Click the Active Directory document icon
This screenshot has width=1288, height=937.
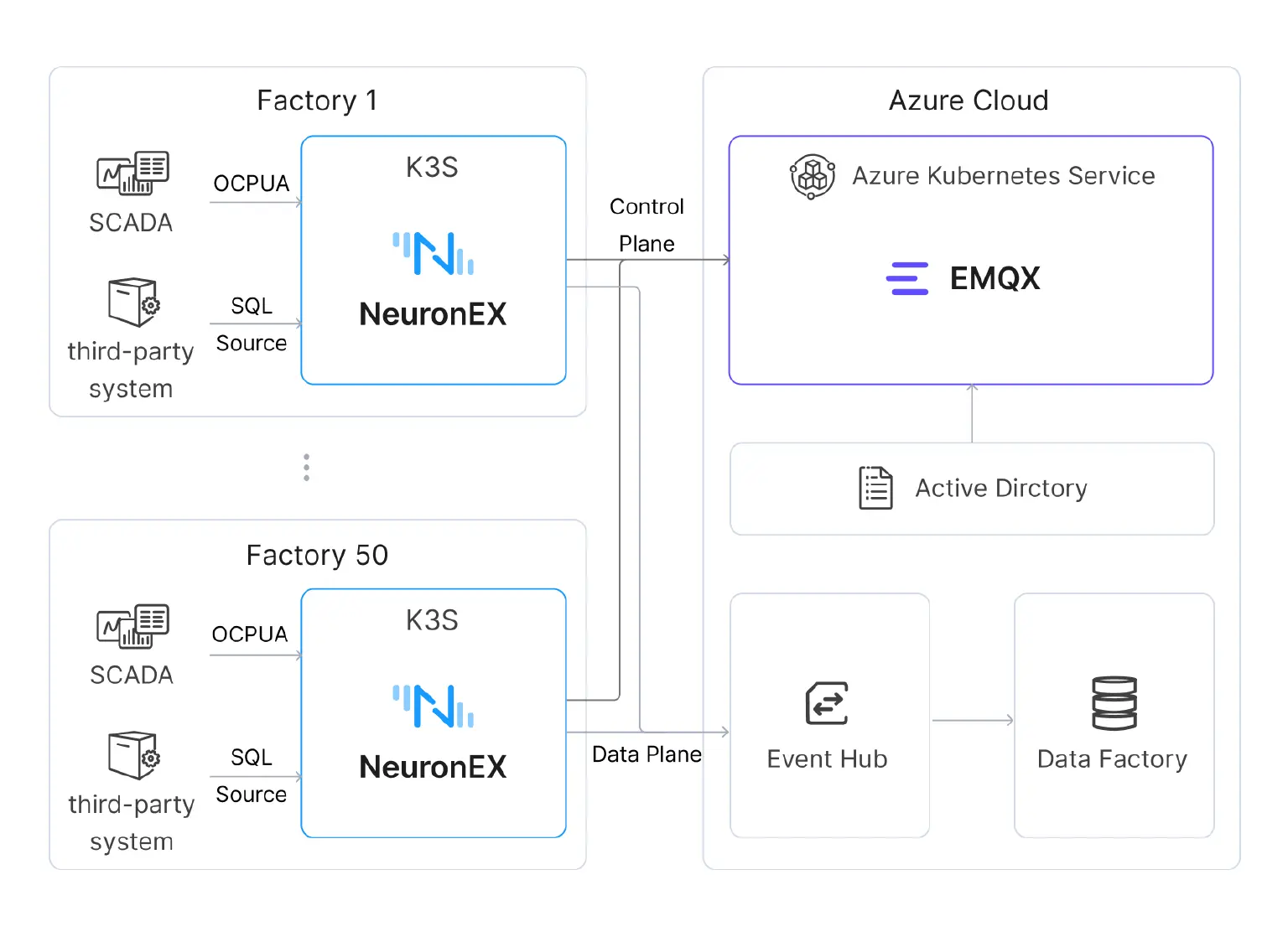pyautogui.click(x=875, y=488)
